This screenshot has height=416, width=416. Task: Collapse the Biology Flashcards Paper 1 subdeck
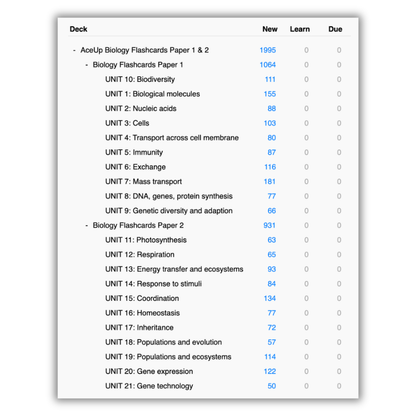point(87,65)
